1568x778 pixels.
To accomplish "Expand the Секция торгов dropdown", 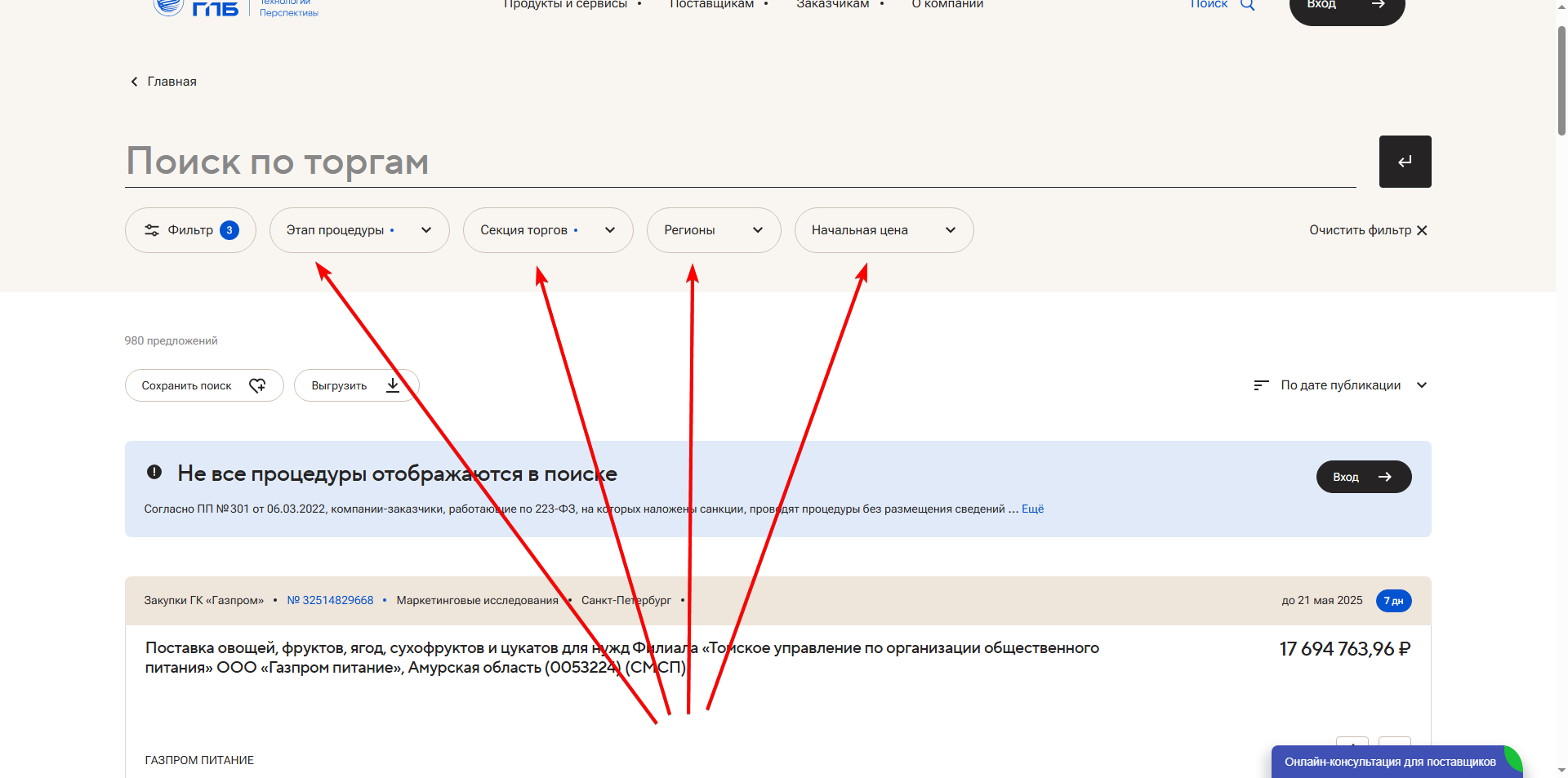I will pyautogui.click(x=548, y=230).
